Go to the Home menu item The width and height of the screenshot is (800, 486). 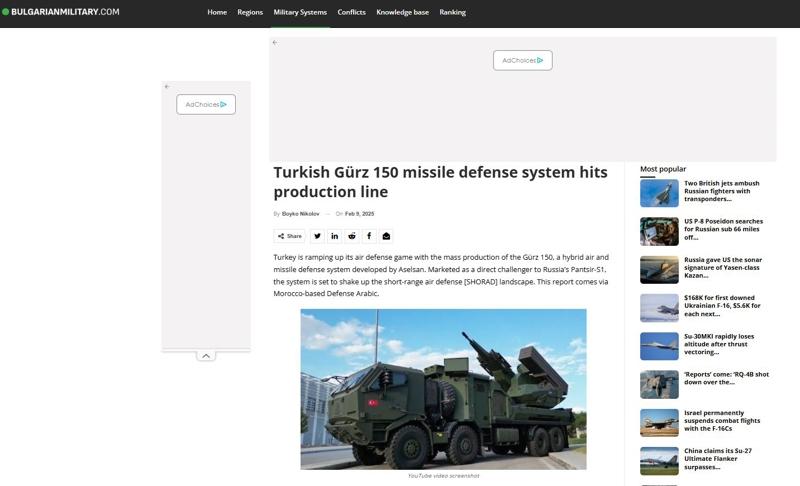[217, 12]
